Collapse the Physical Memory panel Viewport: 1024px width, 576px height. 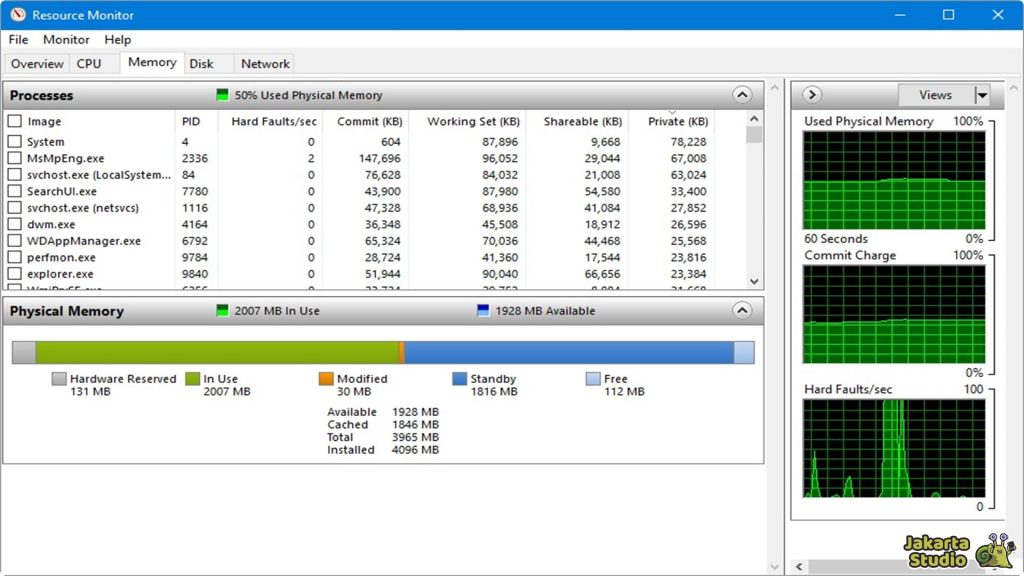(x=742, y=311)
